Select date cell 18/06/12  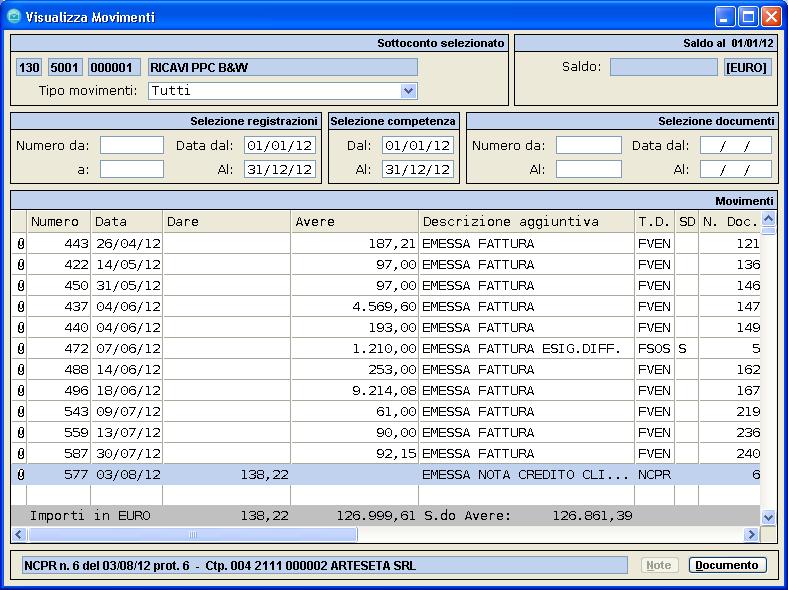[x=127, y=391]
